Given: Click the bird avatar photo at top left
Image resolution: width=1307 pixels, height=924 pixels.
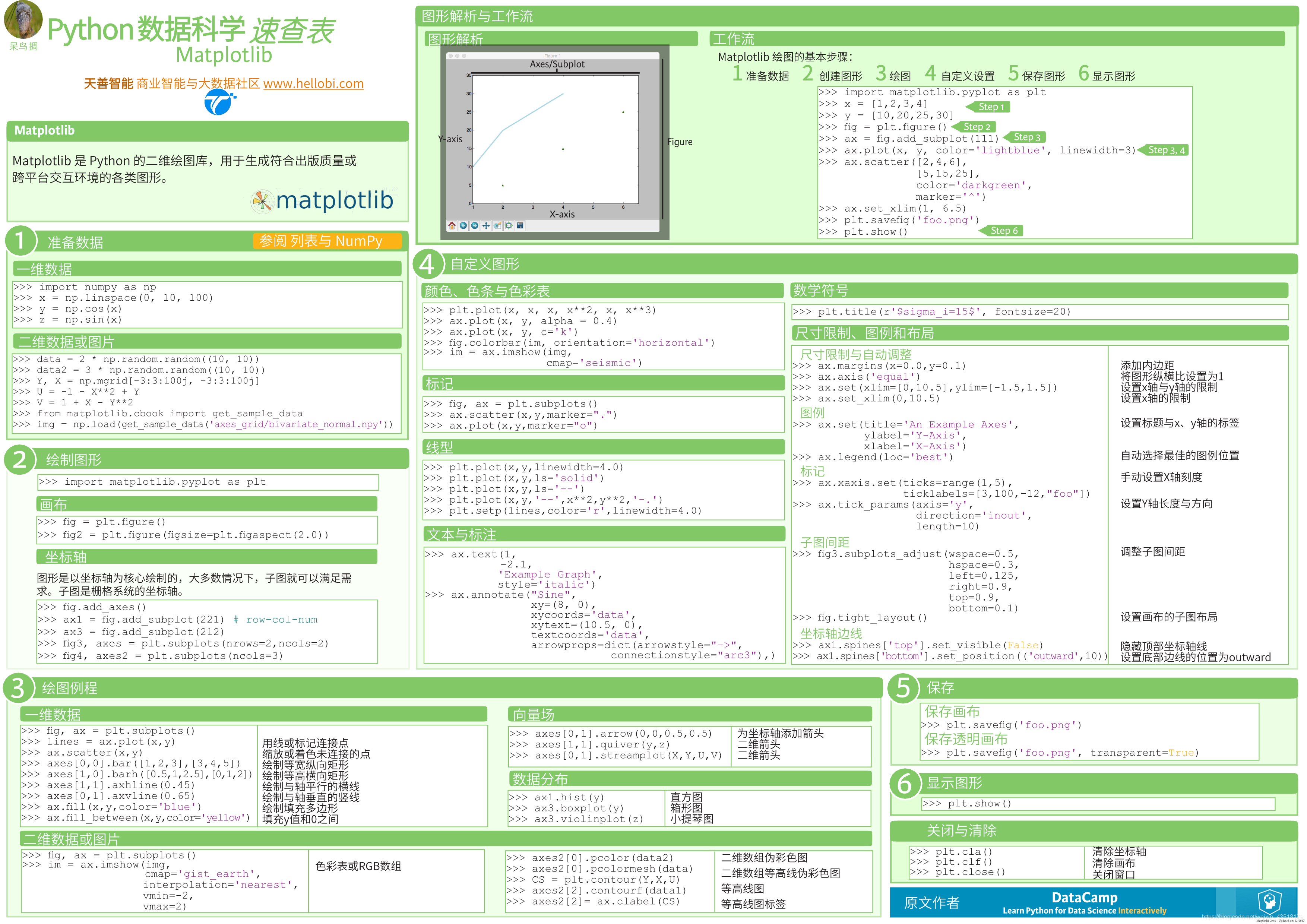Looking at the screenshot, I should coord(23,20).
